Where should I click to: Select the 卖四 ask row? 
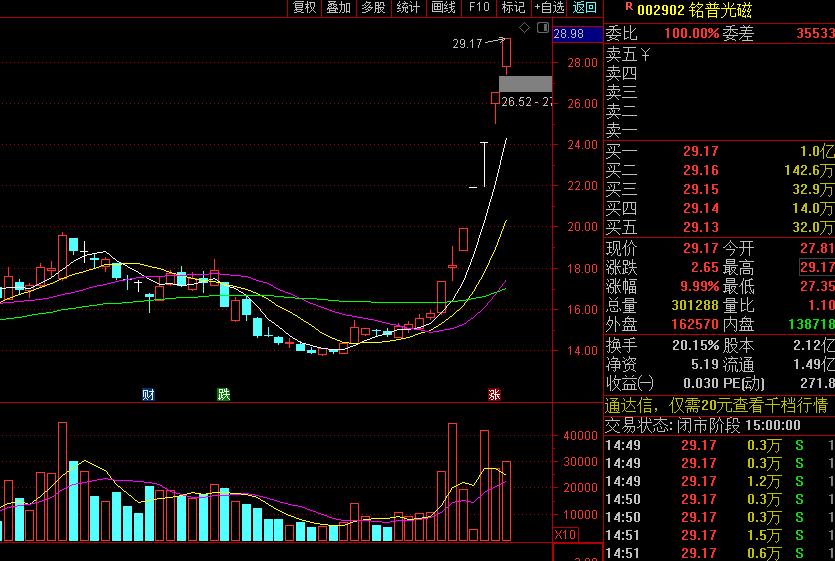(x=719, y=73)
